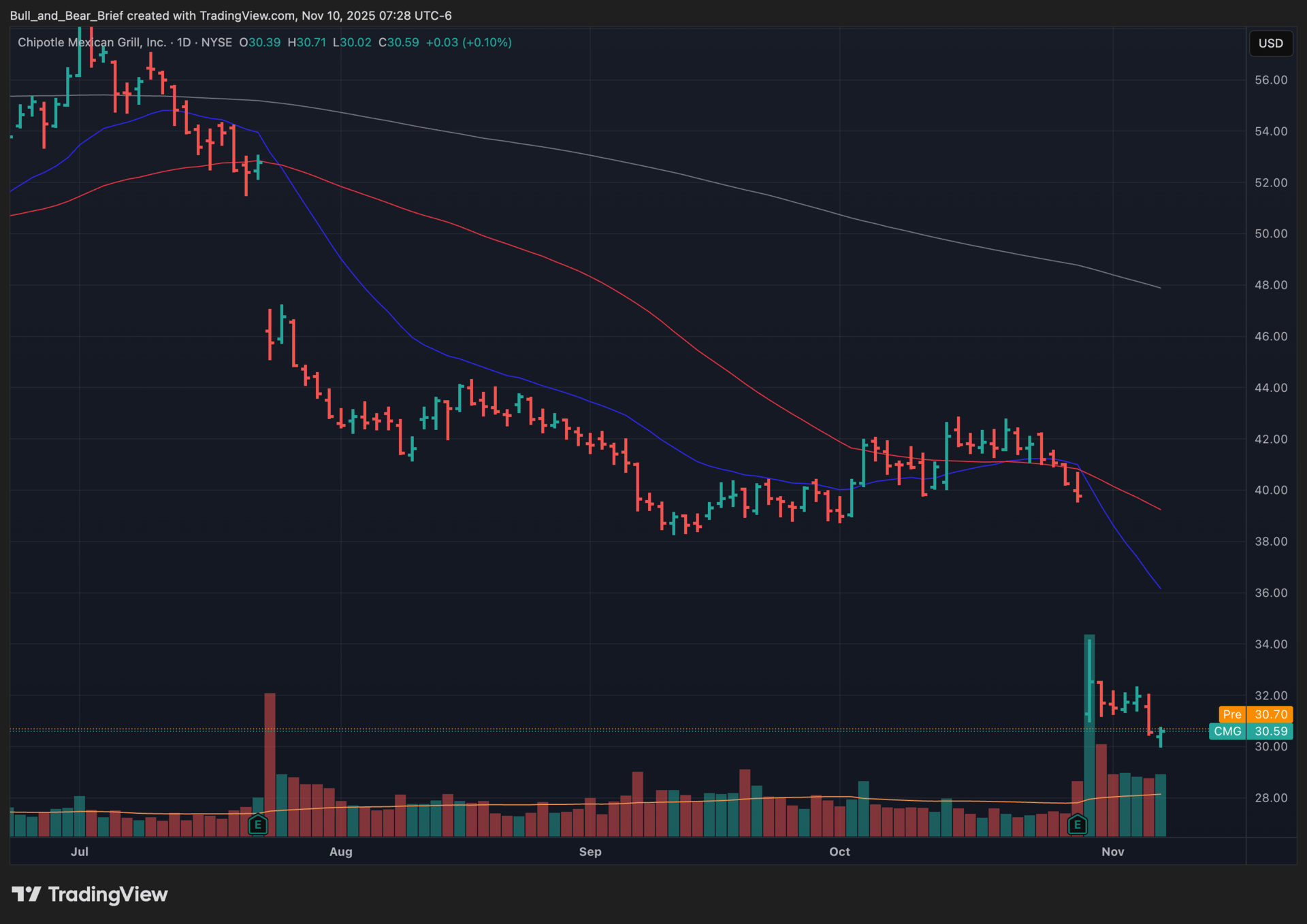Screen dimensions: 1307x924
Task: Click the closing price C30.59 value
Action: [x=399, y=42]
